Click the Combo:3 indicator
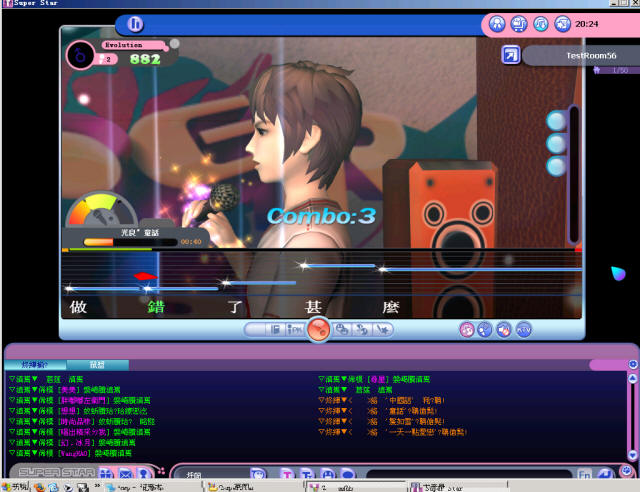 click(321, 216)
